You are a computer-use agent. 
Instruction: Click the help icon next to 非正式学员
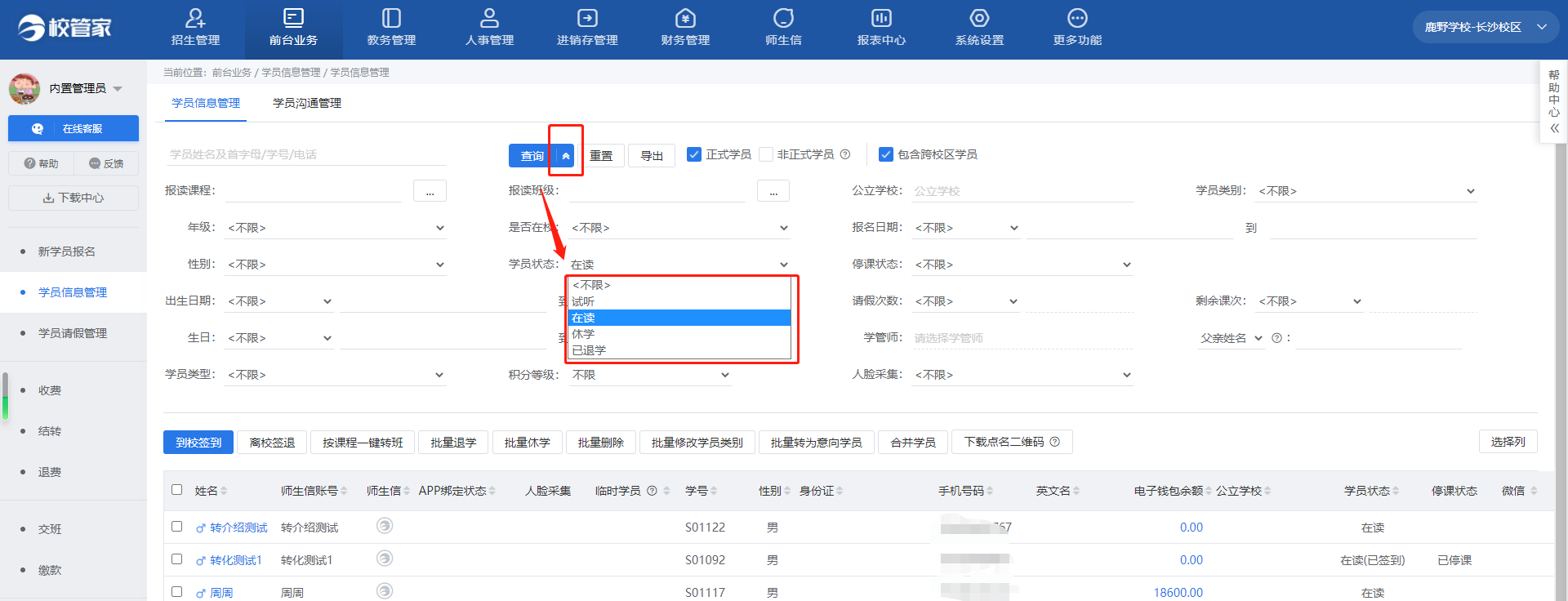click(845, 154)
